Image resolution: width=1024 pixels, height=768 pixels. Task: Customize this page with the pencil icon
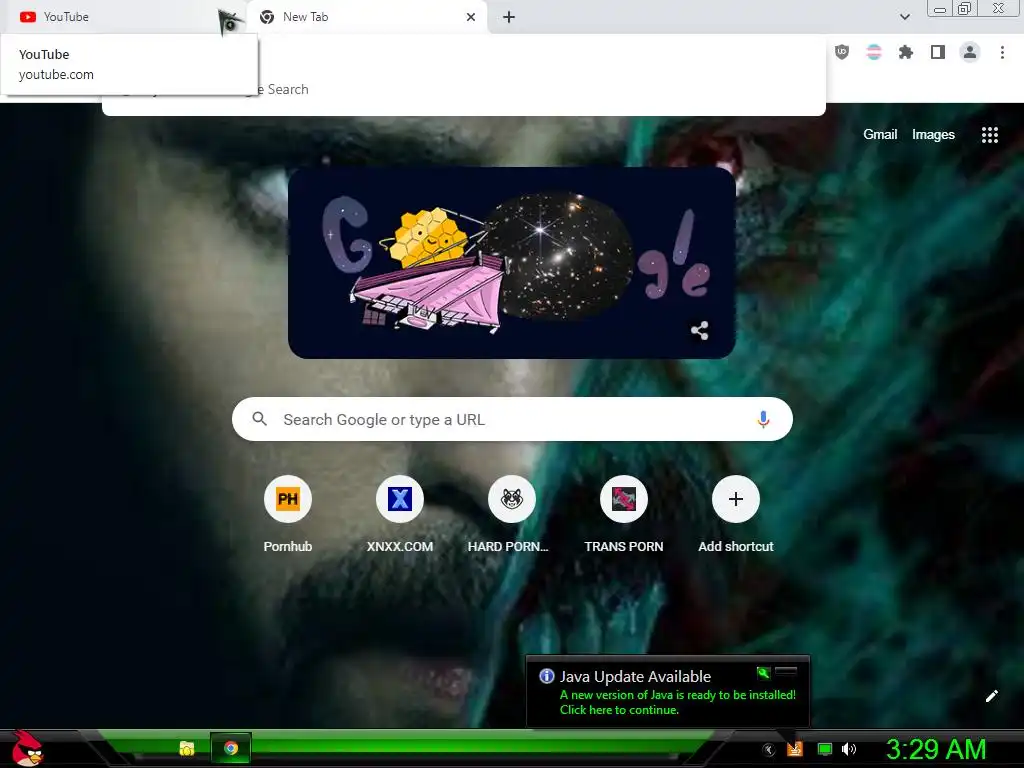(991, 696)
